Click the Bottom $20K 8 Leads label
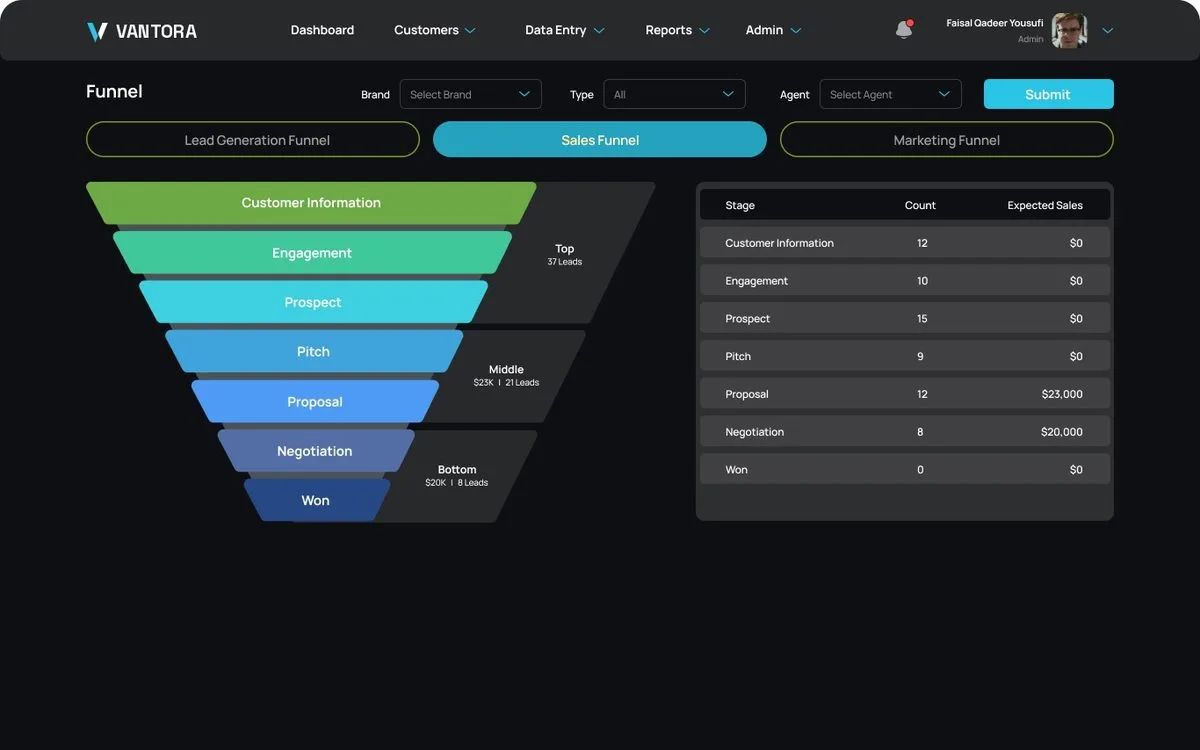Screen dimensions: 1200x750 click(457, 475)
